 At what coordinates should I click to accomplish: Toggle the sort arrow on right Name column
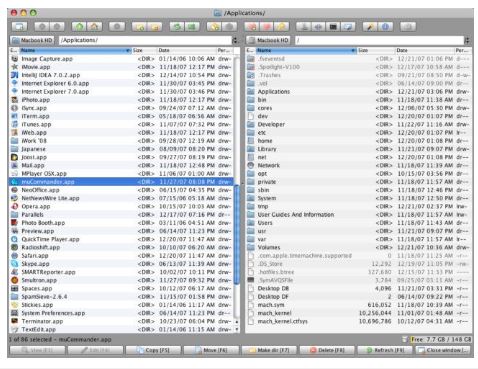353,50
